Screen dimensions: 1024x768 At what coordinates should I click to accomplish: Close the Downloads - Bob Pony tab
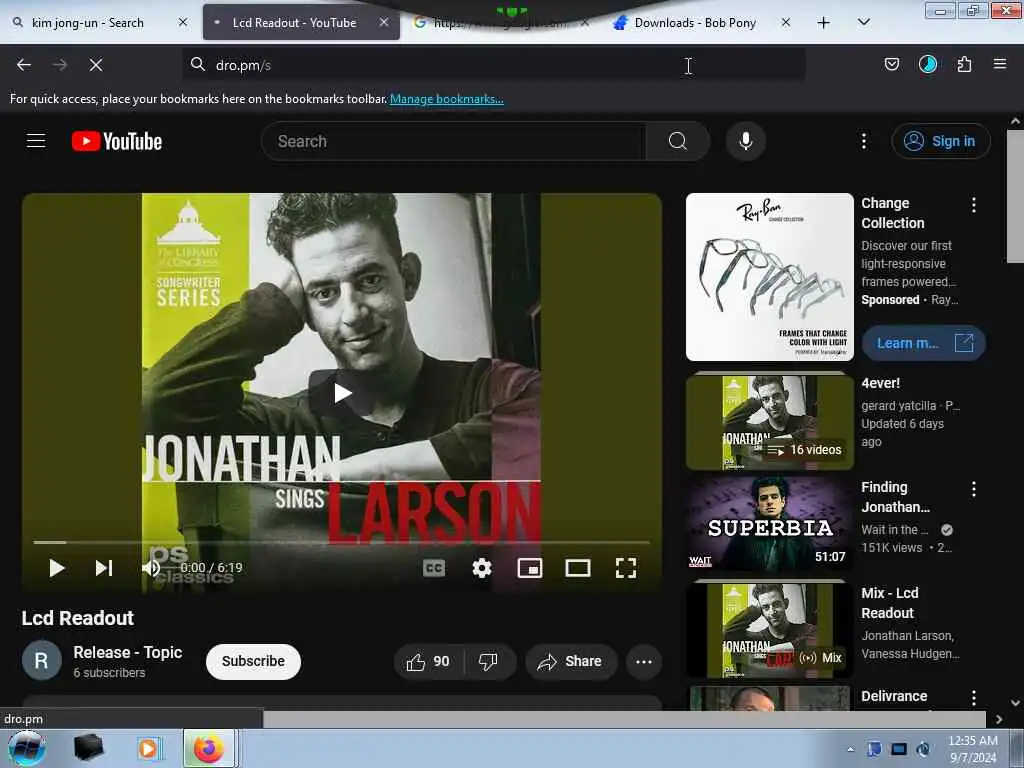[x=786, y=22]
